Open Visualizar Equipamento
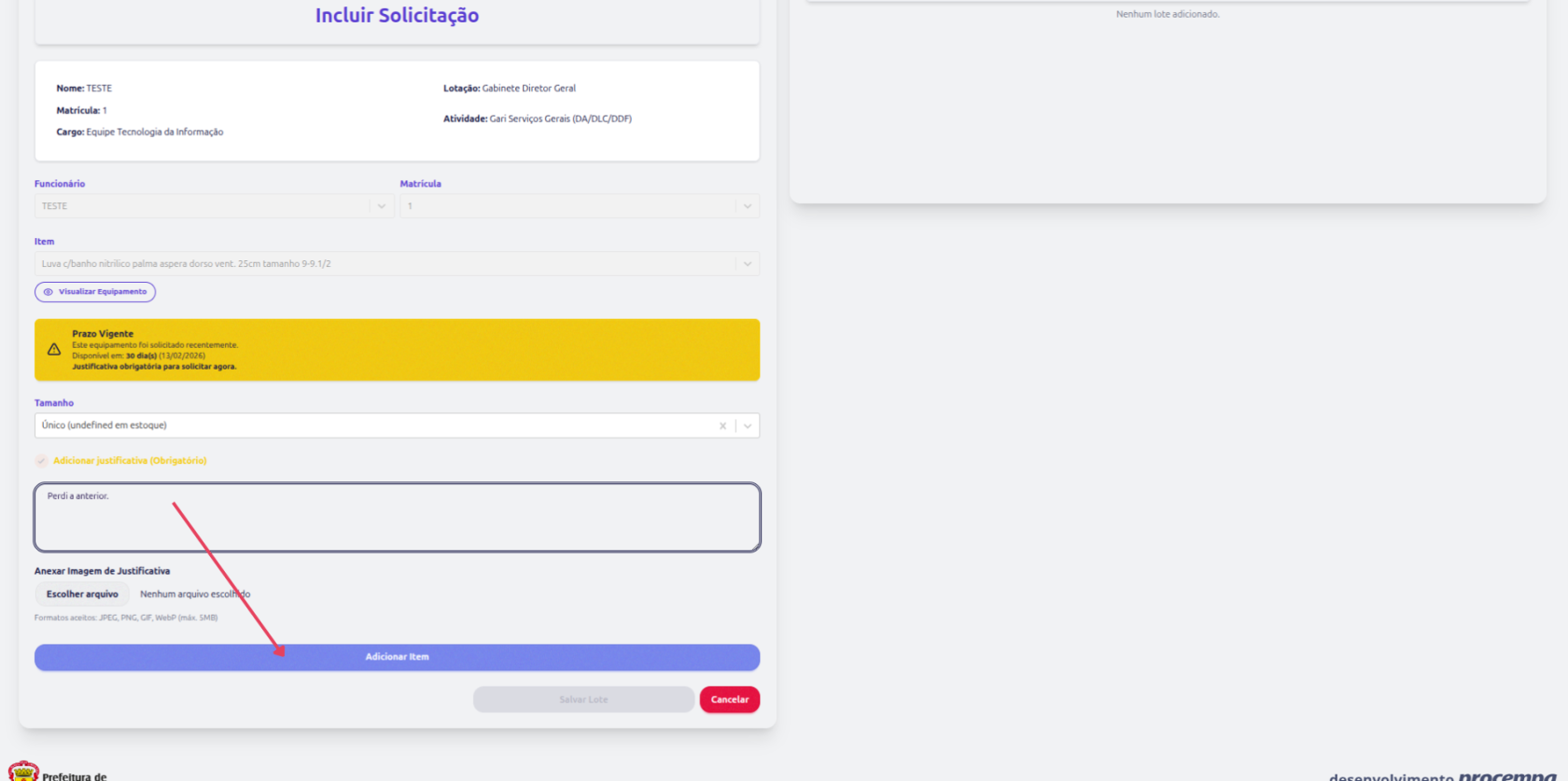This screenshot has width=1568, height=781. 95,292
